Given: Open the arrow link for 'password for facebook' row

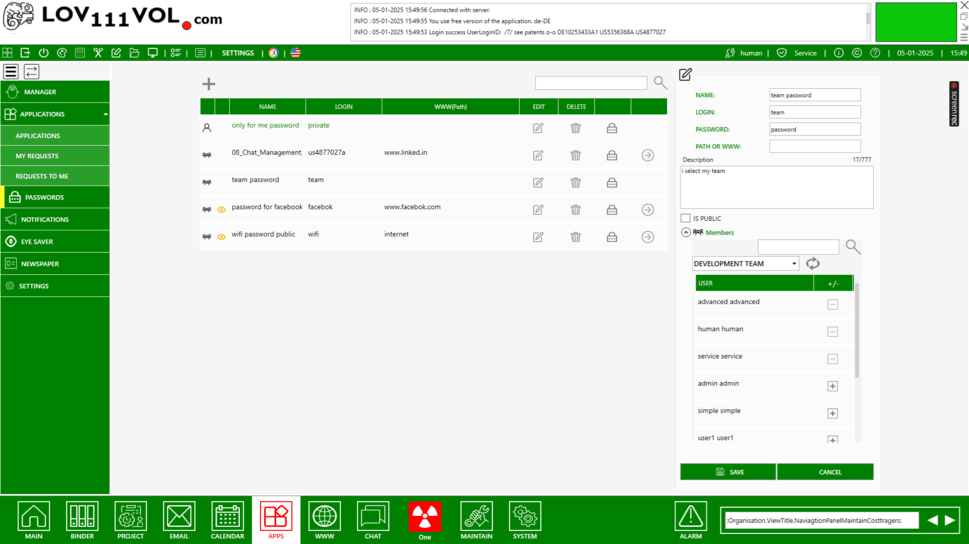Looking at the screenshot, I should click(x=648, y=210).
